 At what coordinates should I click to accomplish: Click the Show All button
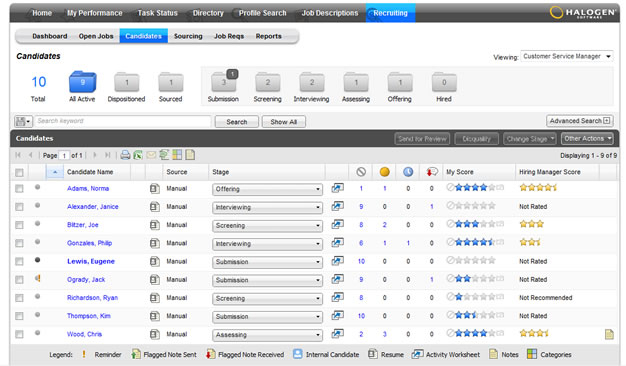pos(283,122)
